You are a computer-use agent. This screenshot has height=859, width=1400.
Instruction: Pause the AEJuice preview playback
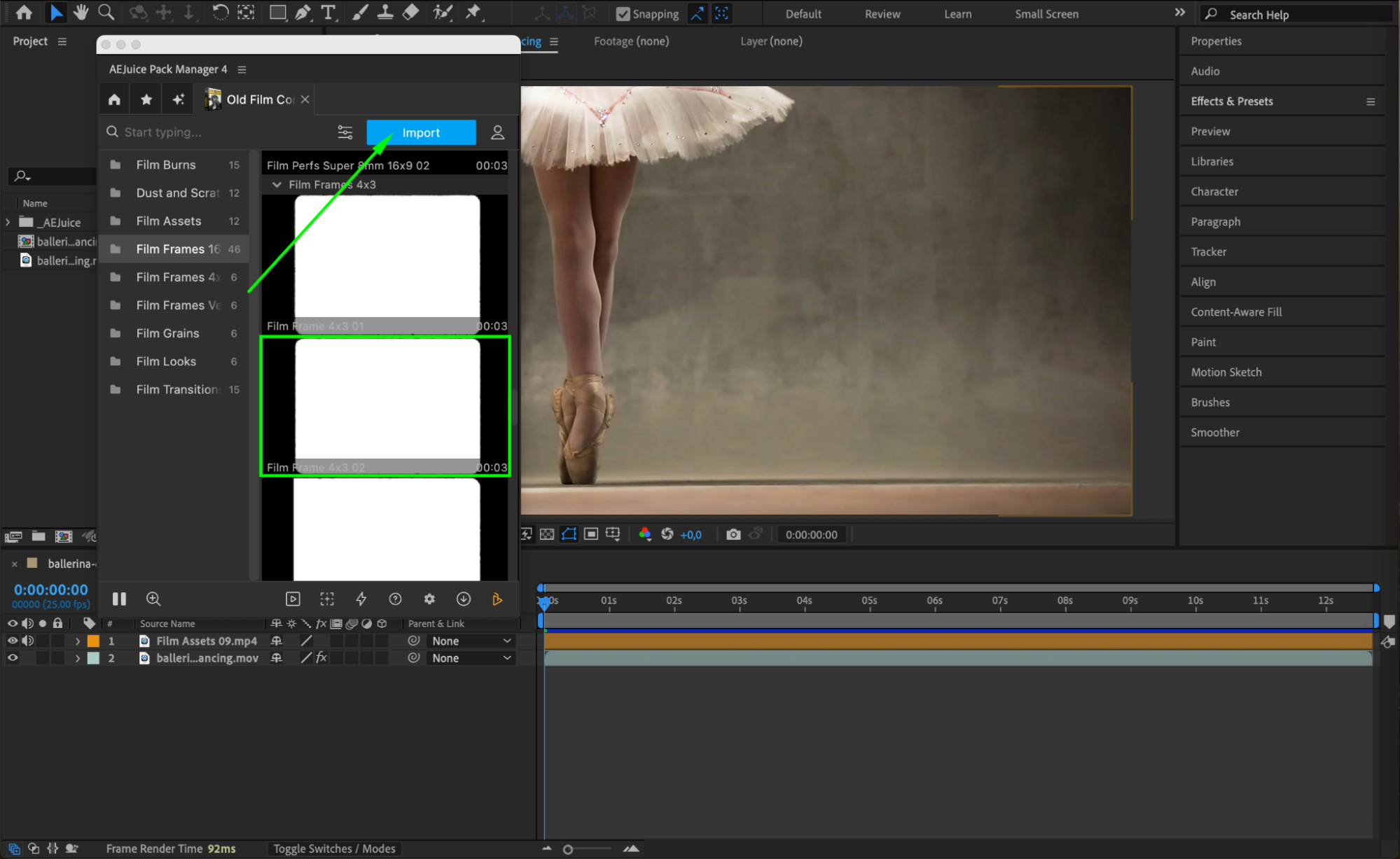(x=119, y=599)
